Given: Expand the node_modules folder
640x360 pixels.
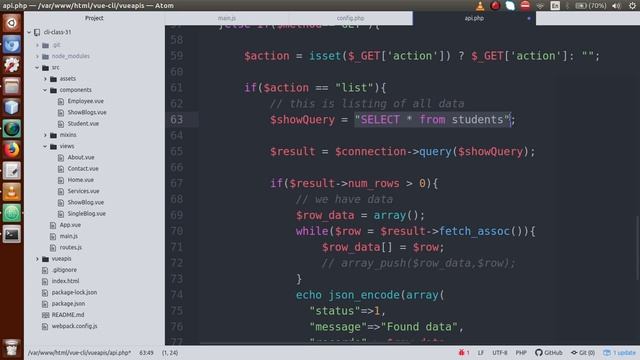Looking at the screenshot, I should pyautogui.click(x=37, y=56).
